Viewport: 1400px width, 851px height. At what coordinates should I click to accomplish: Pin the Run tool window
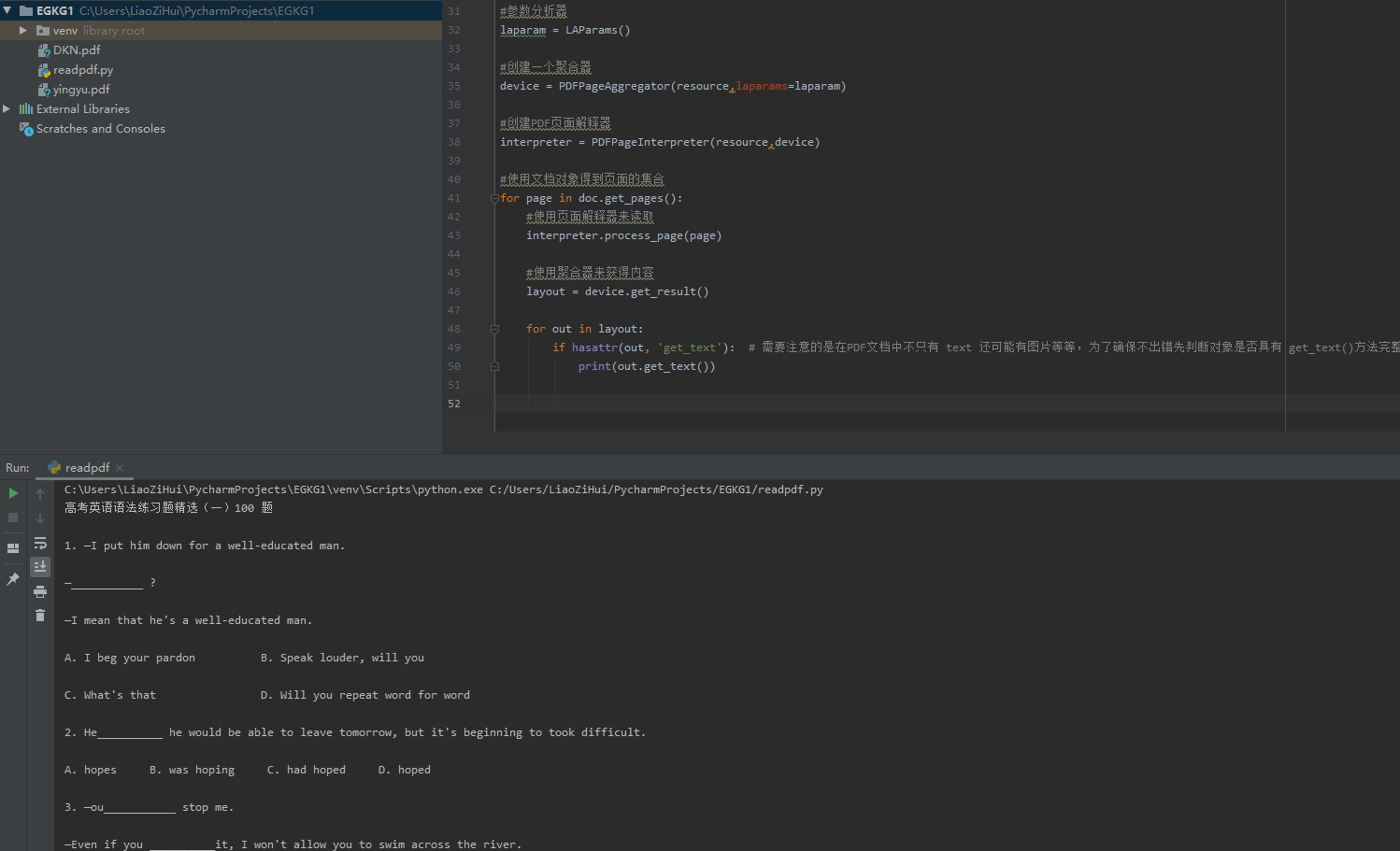pos(13,578)
